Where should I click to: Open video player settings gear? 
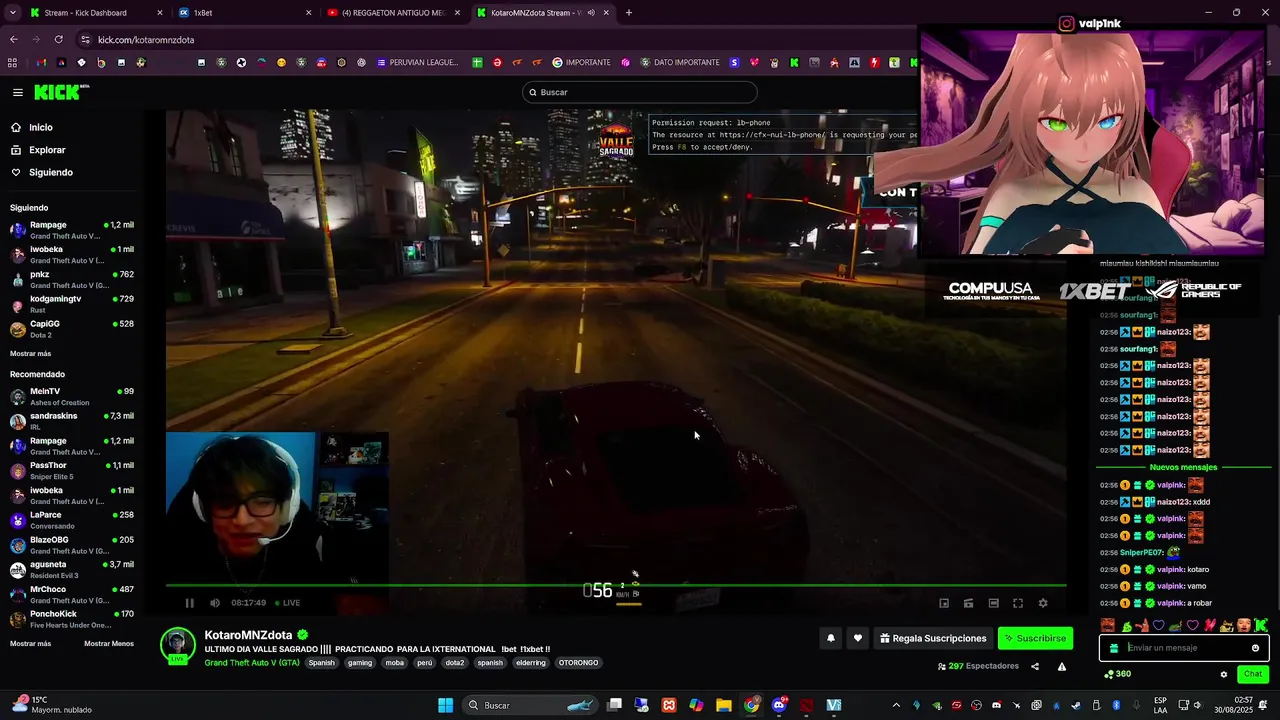click(1043, 603)
